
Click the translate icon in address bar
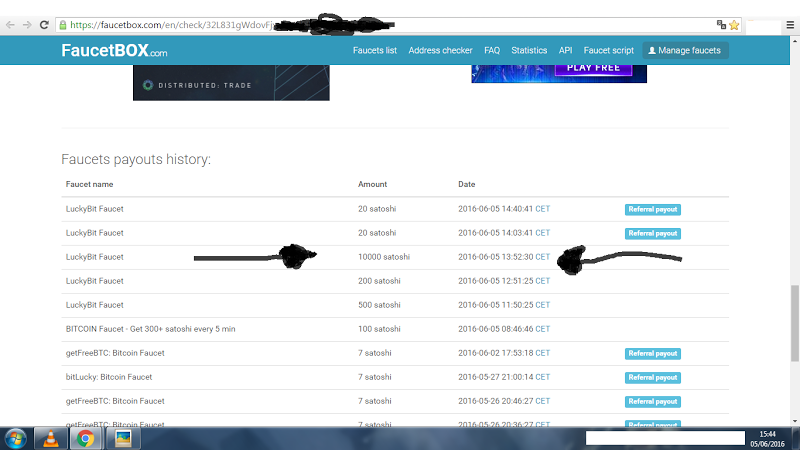(x=720, y=24)
